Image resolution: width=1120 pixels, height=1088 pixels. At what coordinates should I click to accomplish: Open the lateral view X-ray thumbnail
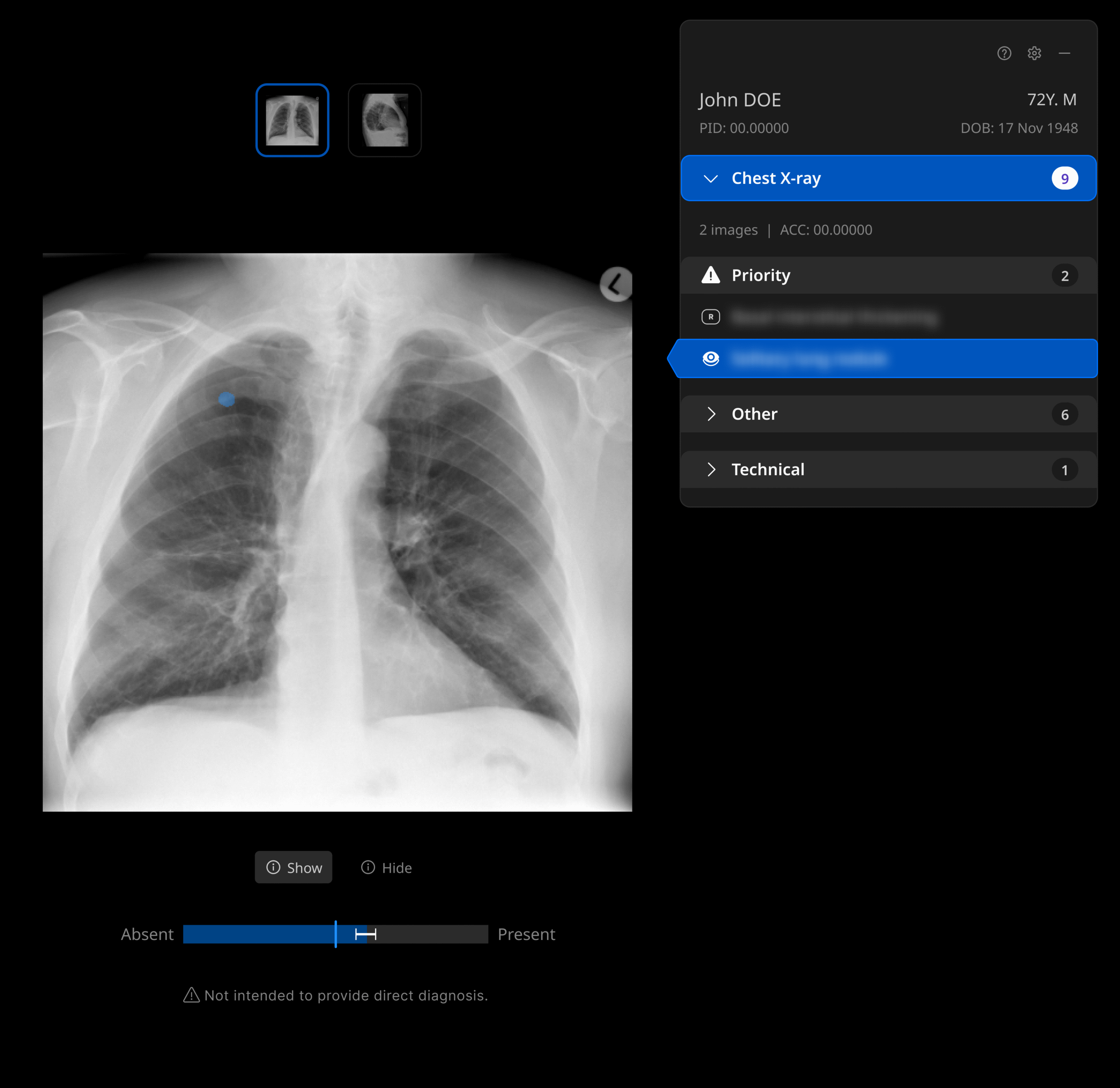pyautogui.click(x=385, y=120)
